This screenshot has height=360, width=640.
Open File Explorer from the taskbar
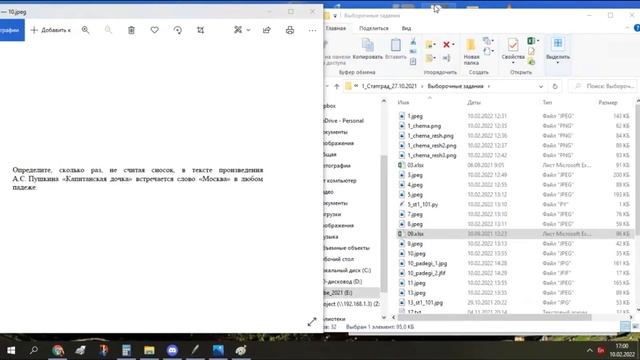(x=149, y=350)
